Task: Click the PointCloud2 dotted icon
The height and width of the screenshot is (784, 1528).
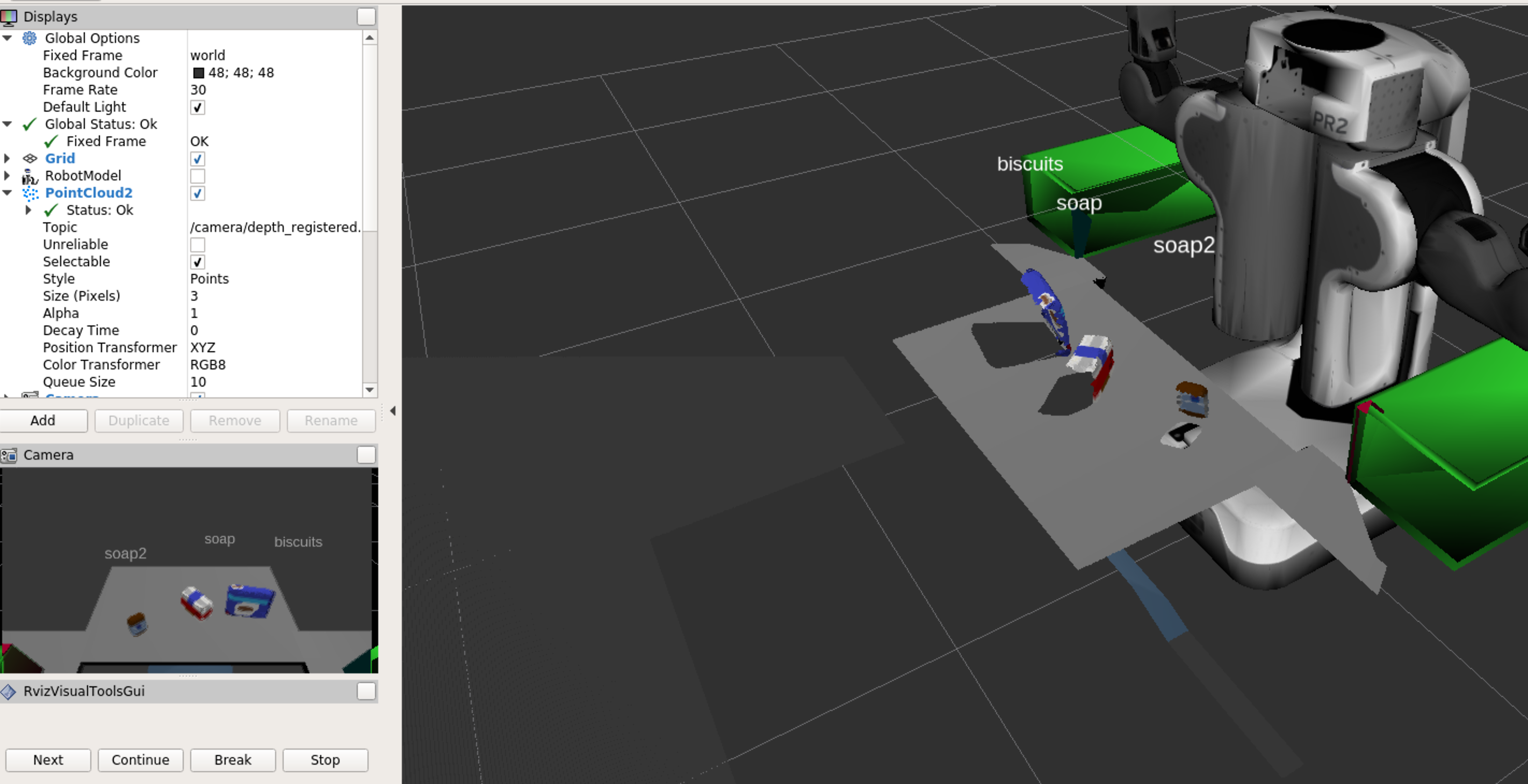Action: (30, 193)
